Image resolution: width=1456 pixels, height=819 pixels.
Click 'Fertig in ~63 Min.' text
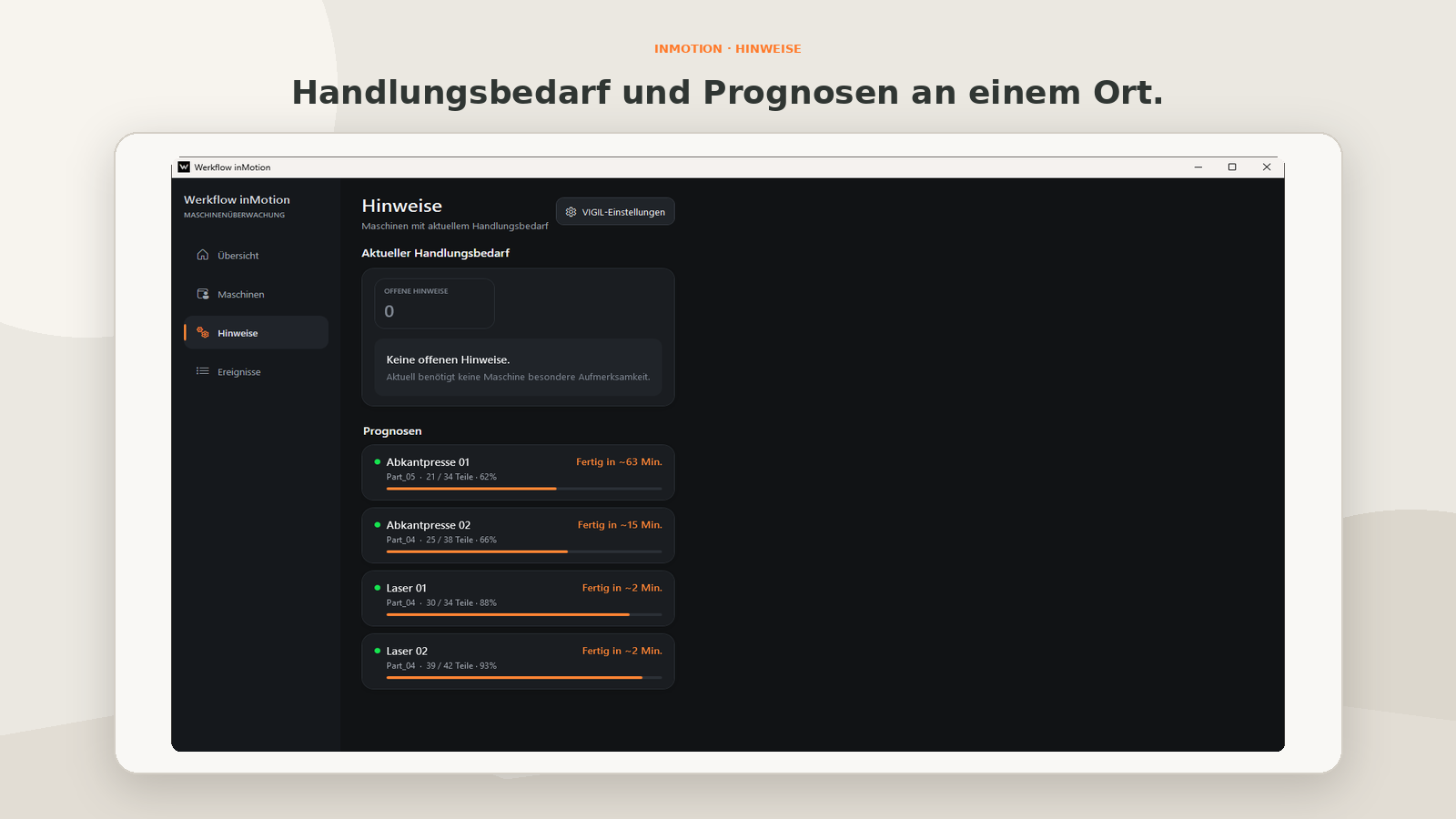click(x=619, y=462)
